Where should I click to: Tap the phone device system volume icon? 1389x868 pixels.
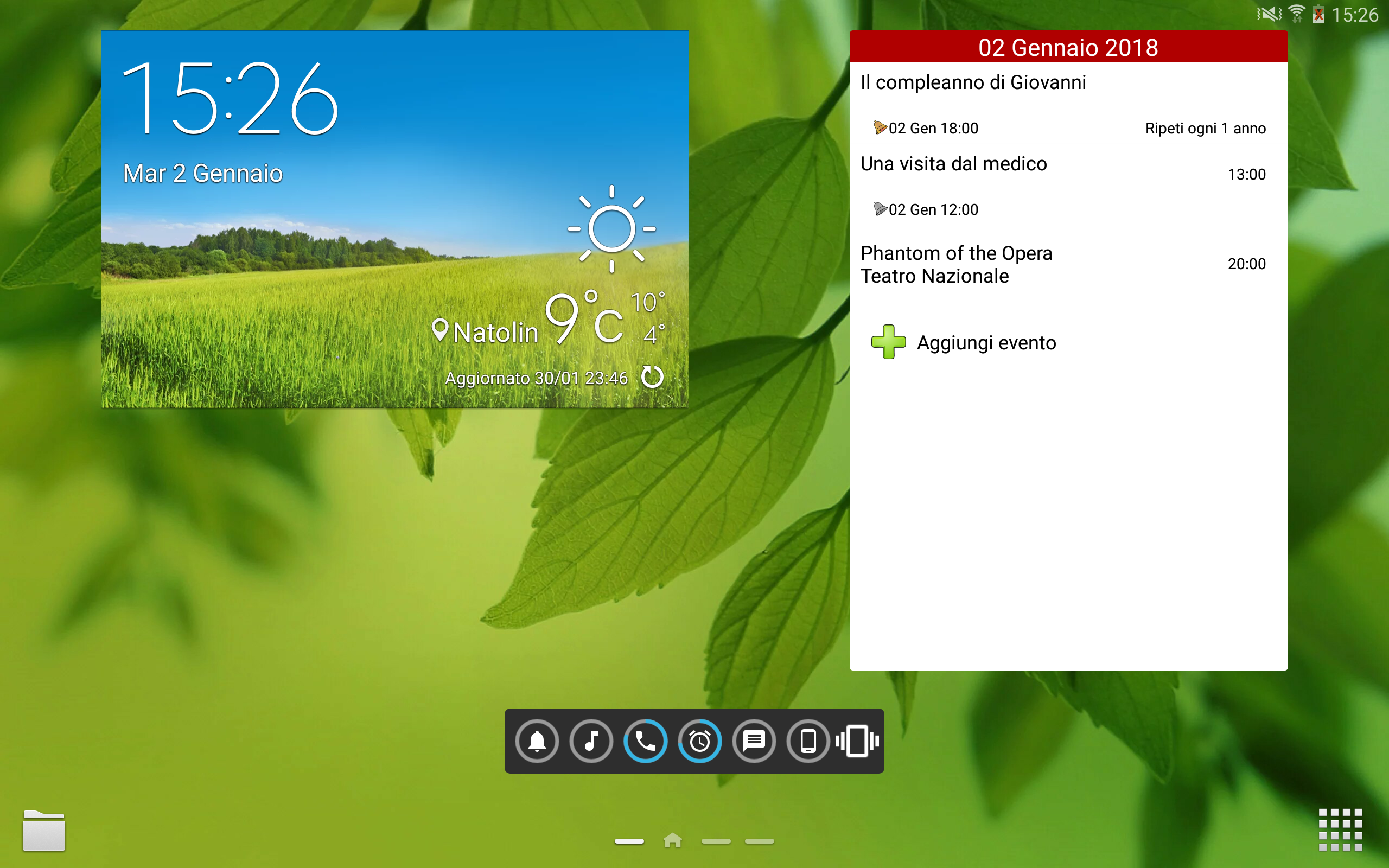[808, 741]
